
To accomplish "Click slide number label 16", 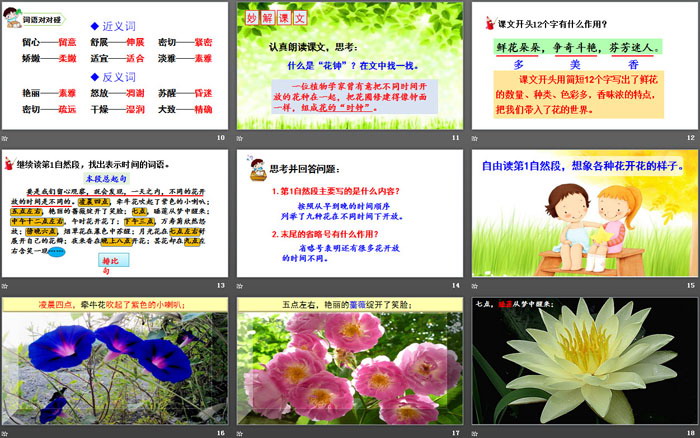I will click(221, 433).
